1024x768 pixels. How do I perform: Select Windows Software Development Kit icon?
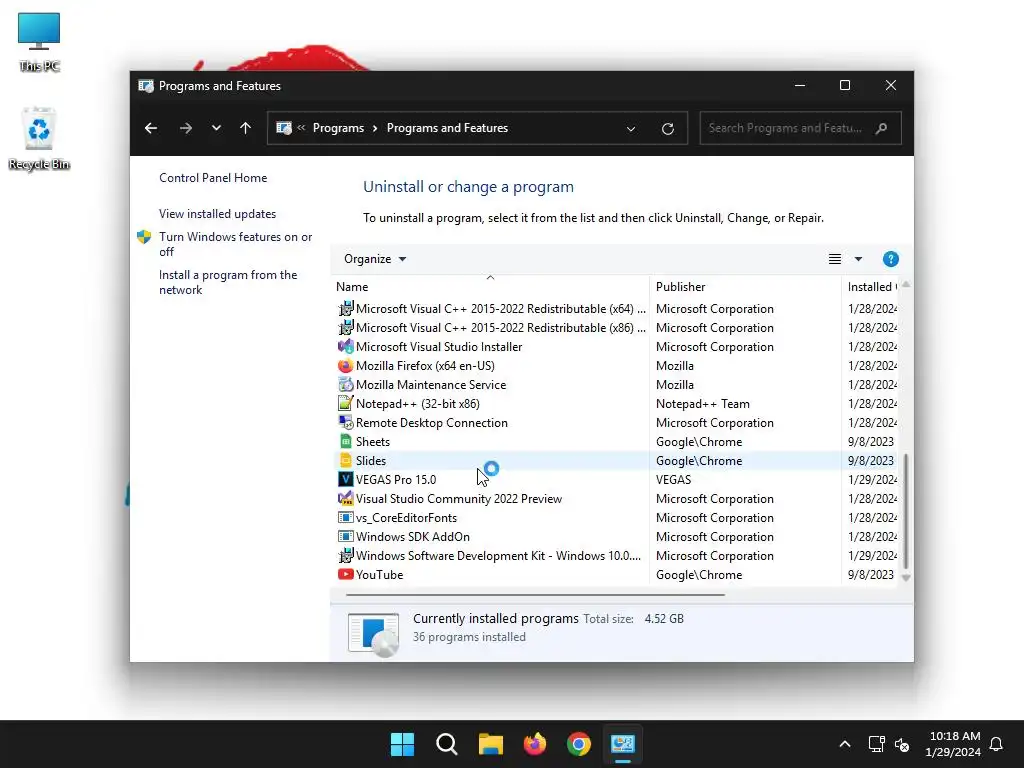click(345, 556)
